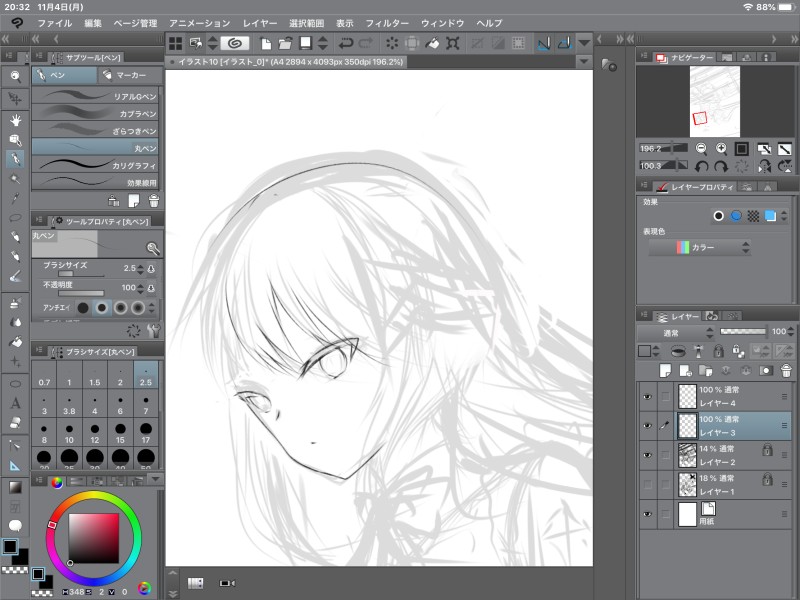Click the Fill bucket command icon

point(432,43)
